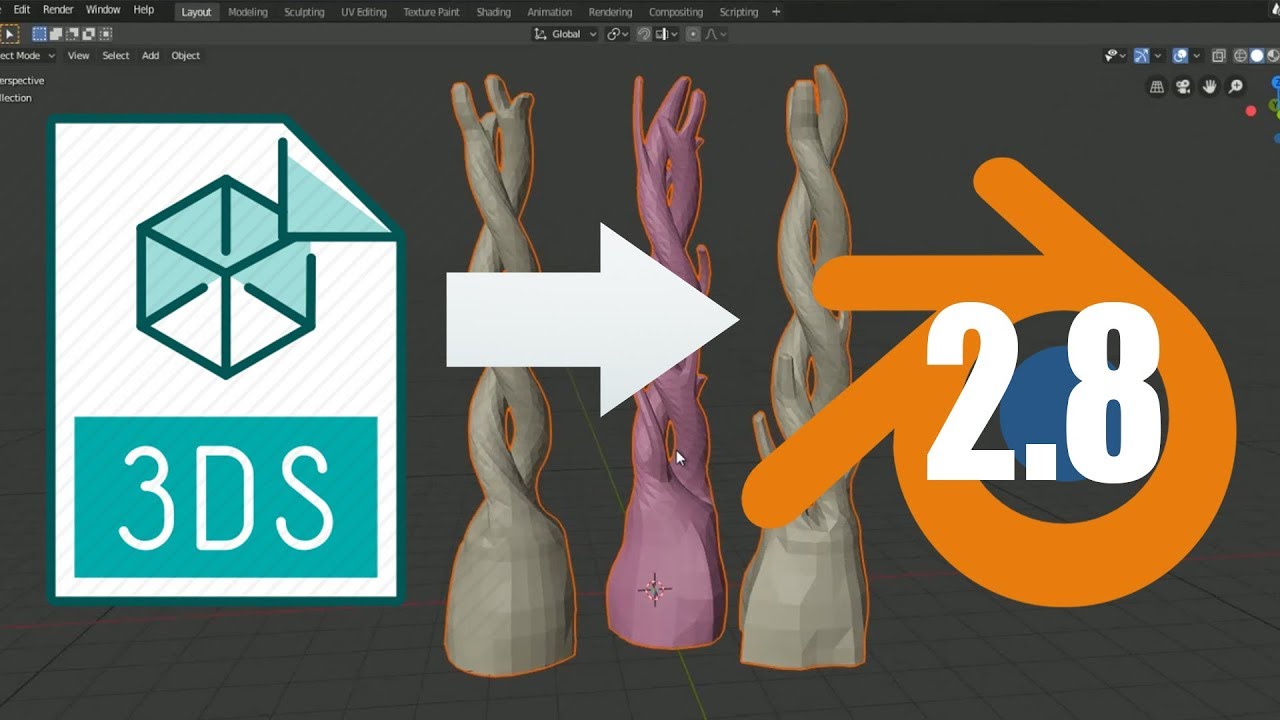
Task: Add a new workspace with plus button
Action: click(x=776, y=12)
